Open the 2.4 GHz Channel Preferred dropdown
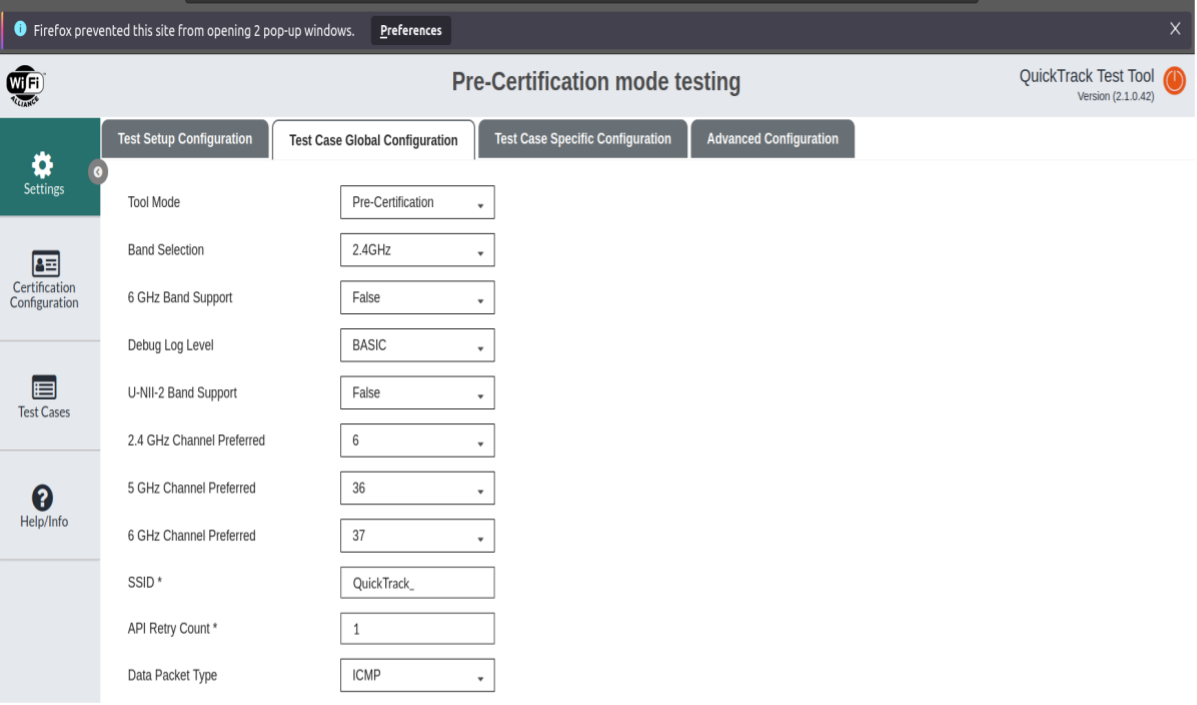Screen dimensions: 1197x705 (x=417, y=440)
